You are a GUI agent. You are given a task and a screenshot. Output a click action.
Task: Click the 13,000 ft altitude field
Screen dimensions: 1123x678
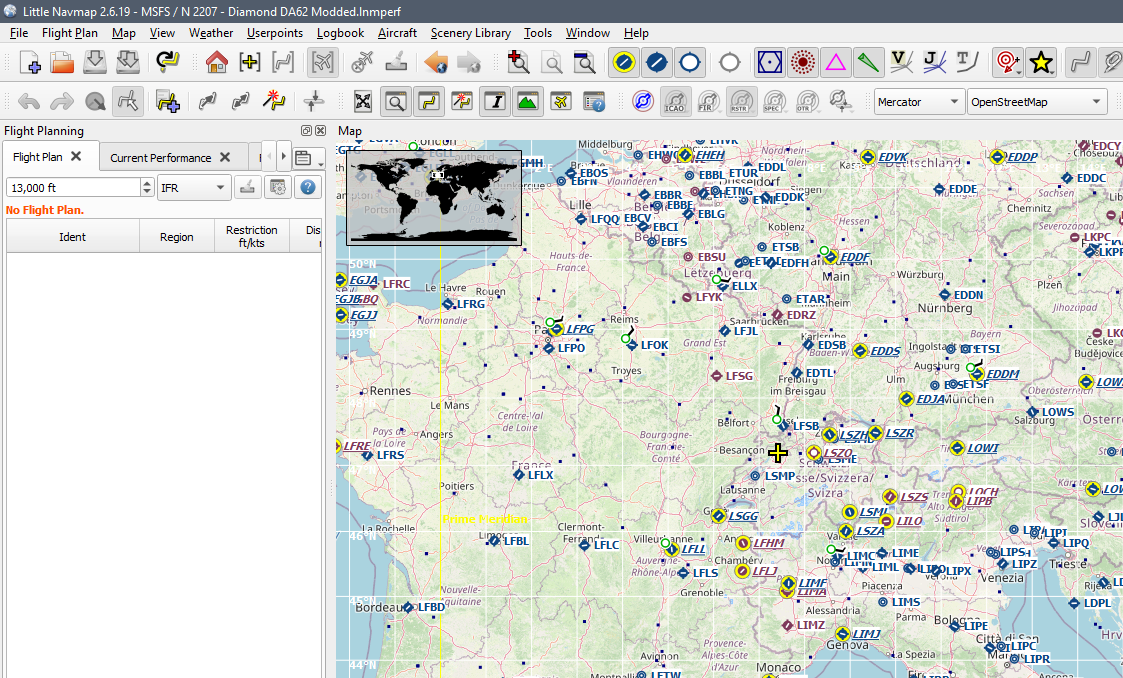pos(73,188)
